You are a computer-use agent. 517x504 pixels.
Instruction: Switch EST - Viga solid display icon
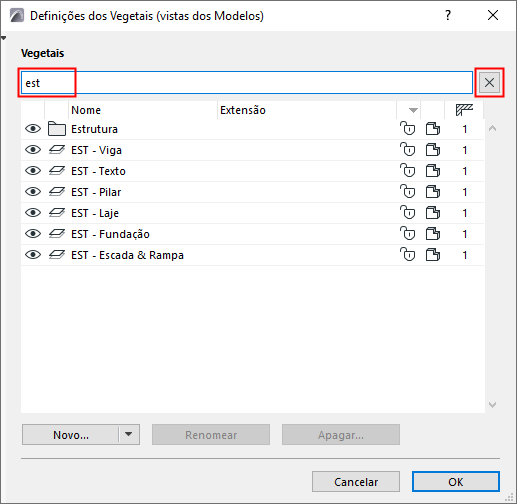(x=433, y=150)
